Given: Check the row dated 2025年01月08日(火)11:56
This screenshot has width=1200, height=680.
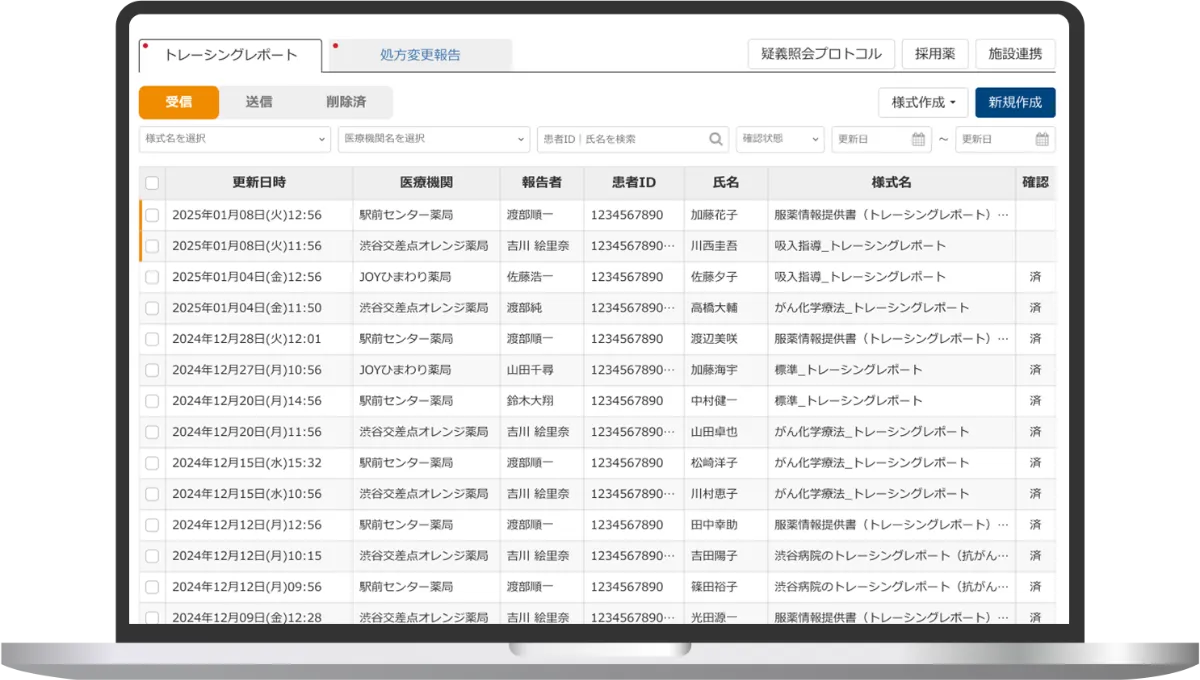Looking at the screenshot, I should [152, 246].
